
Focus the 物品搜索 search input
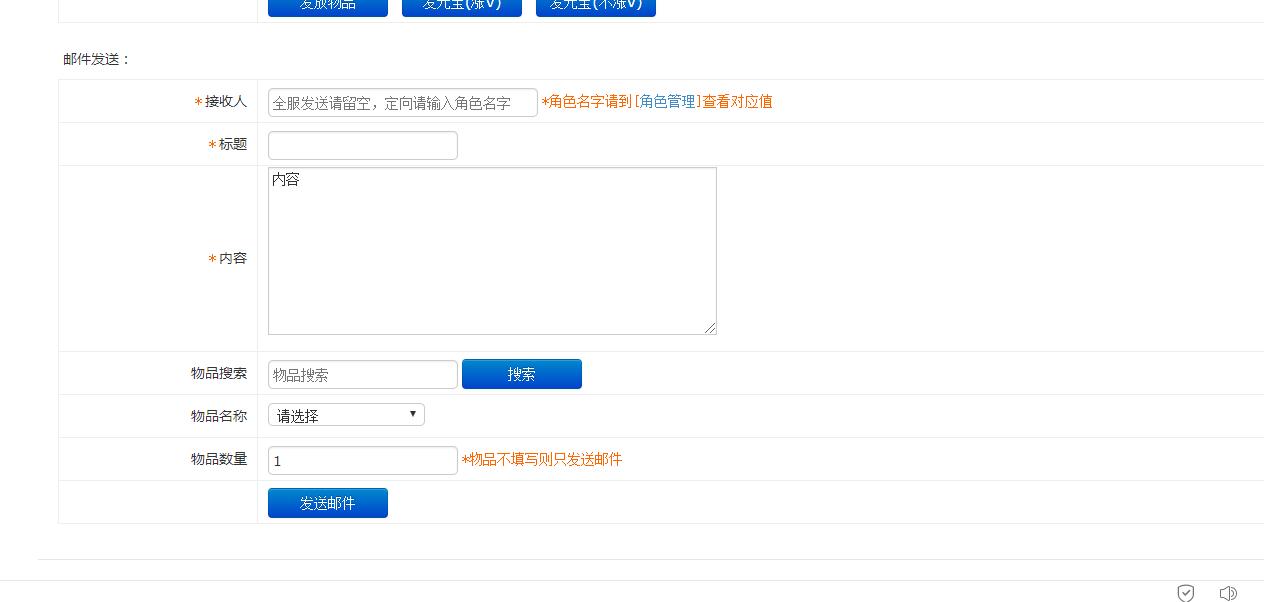pyautogui.click(x=362, y=375)
